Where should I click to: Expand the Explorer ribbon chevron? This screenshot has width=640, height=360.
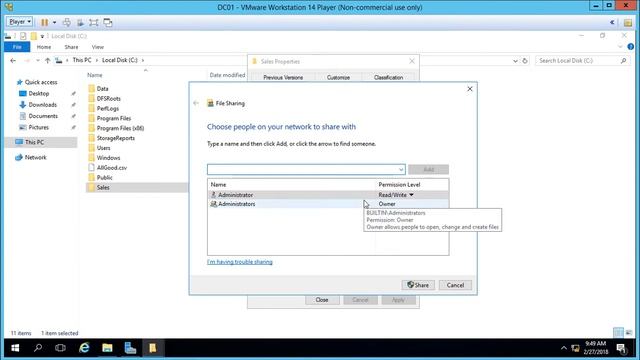(x=620, y=47)
